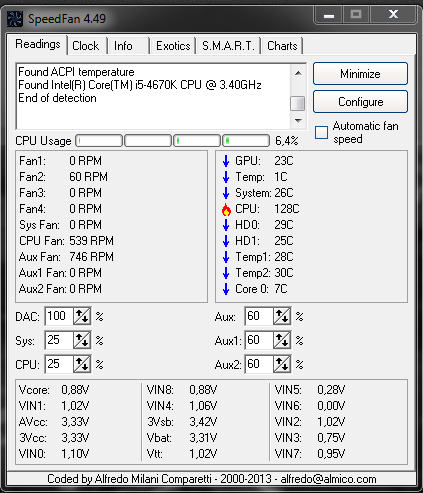Switch to the S.M.A.R.T. tab
Screen dimensions: 423x493
point(228,46)
